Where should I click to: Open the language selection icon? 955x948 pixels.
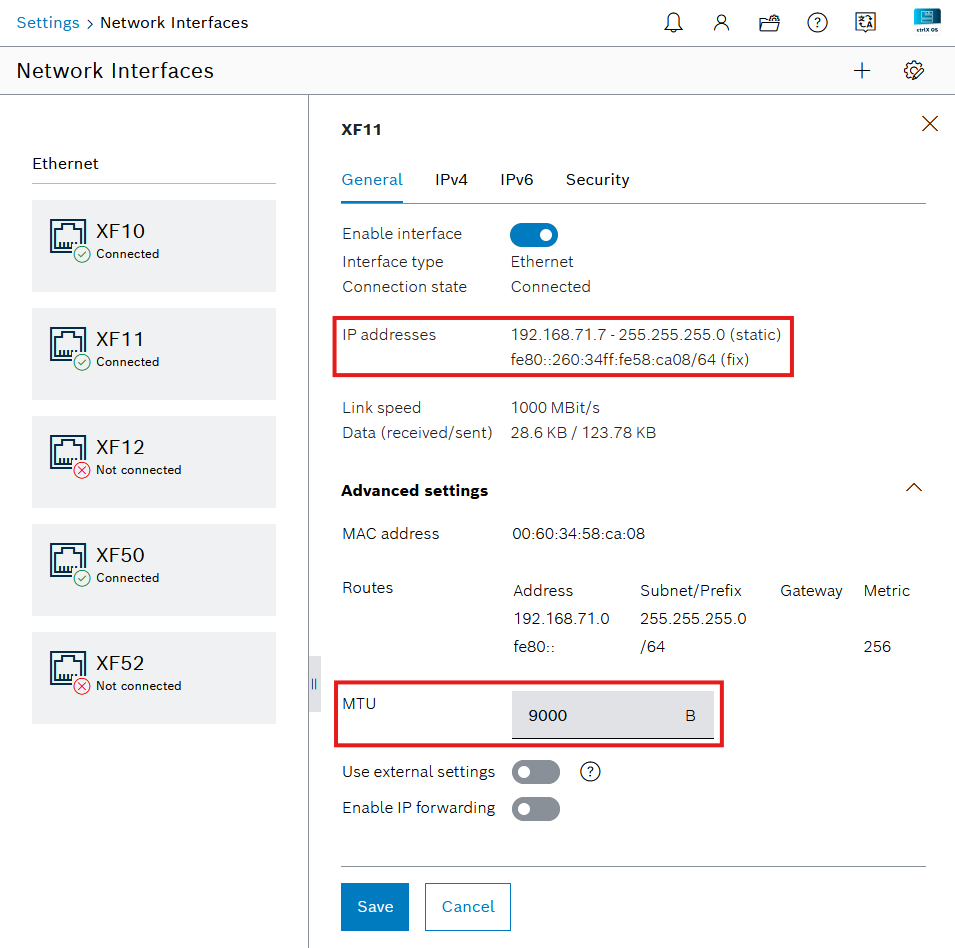click(865, 22)
